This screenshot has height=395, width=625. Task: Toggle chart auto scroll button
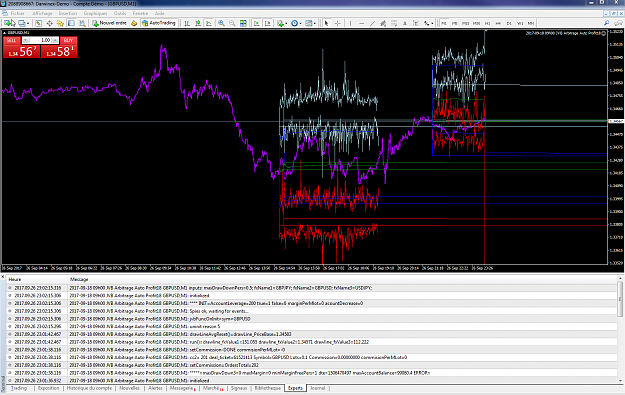click(257, 23)
